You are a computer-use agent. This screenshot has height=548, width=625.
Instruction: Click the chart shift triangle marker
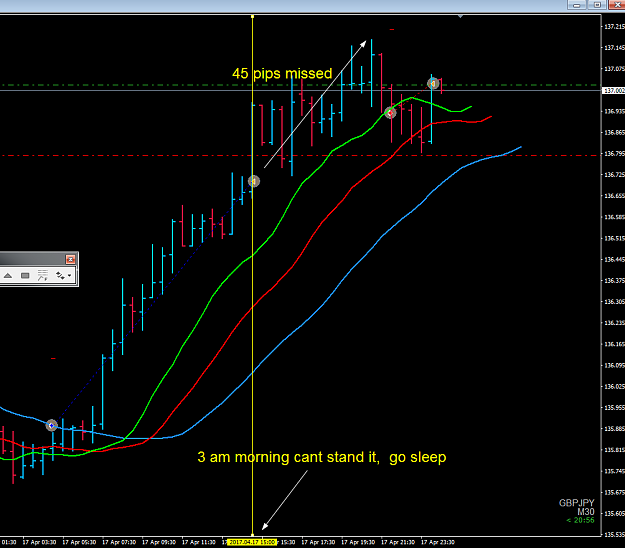[460, 17]
